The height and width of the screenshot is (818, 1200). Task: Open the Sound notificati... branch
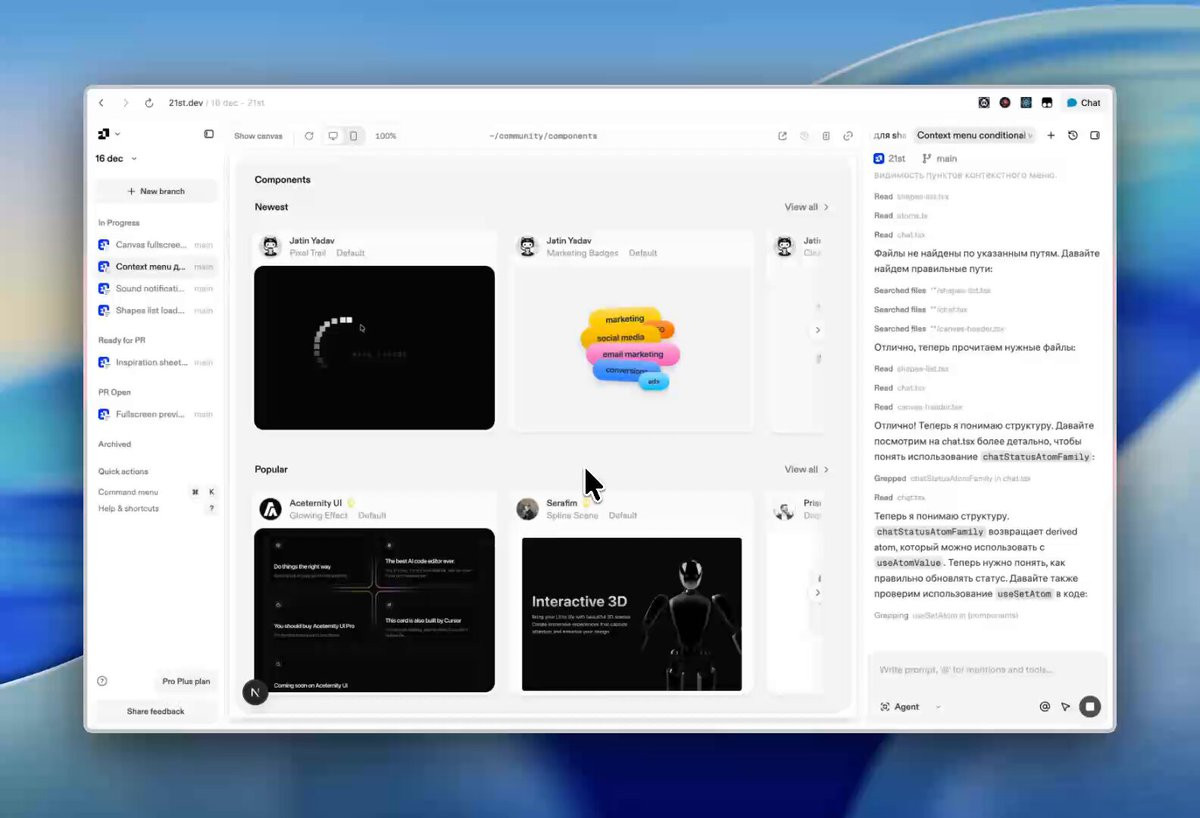156,289
